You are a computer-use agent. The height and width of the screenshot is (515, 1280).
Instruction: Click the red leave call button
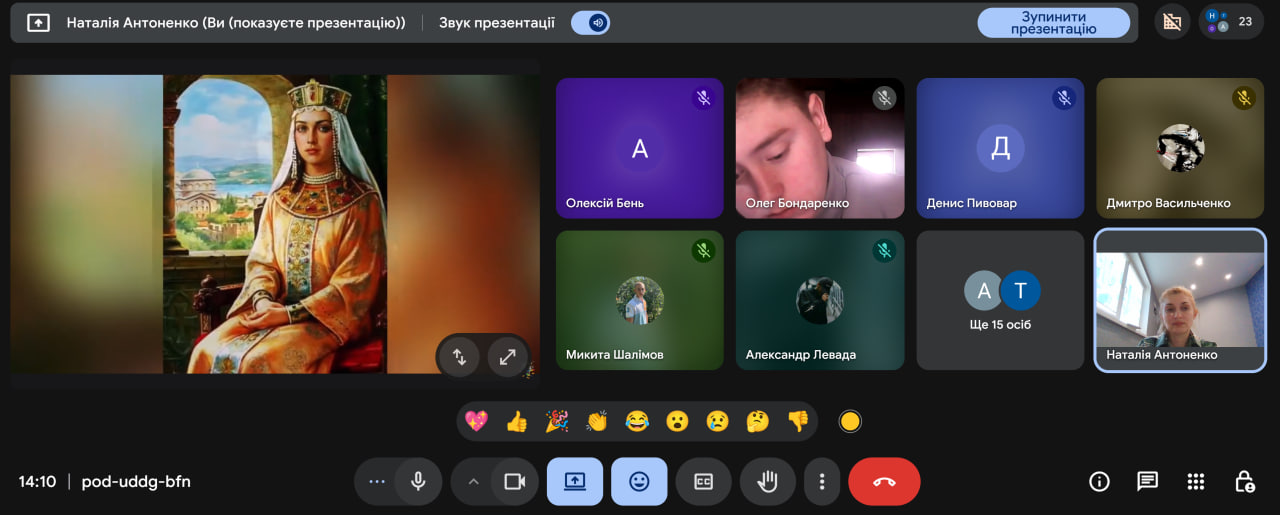click(884, 481)
